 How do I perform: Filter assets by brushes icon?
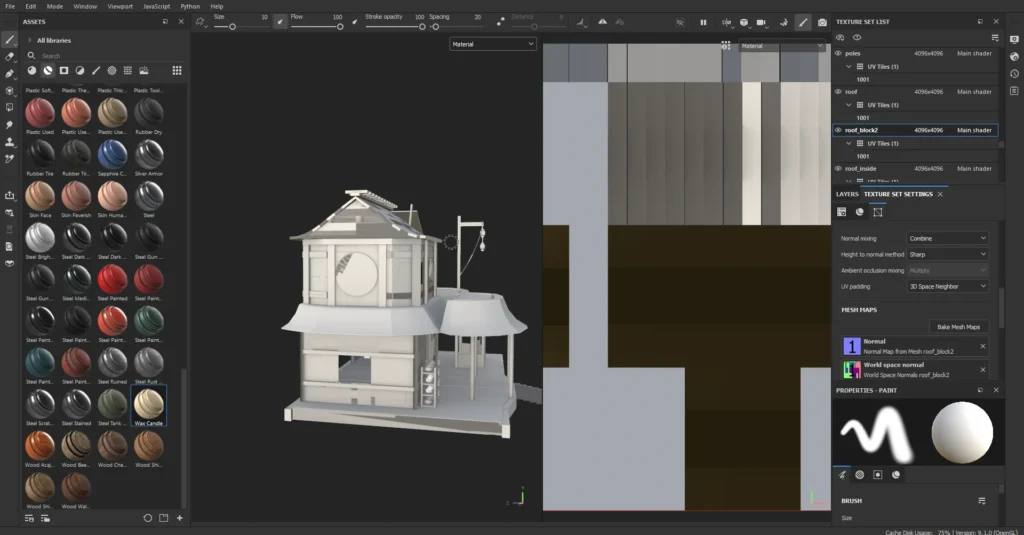[96, 71]
